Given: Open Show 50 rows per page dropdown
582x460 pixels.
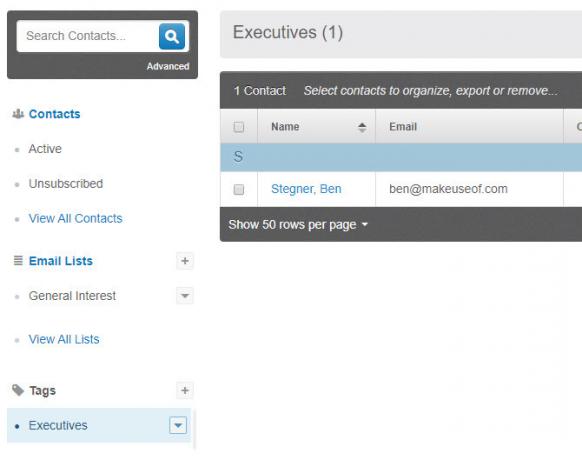Looking at the screenshot, I should click(x=298, y=225).
